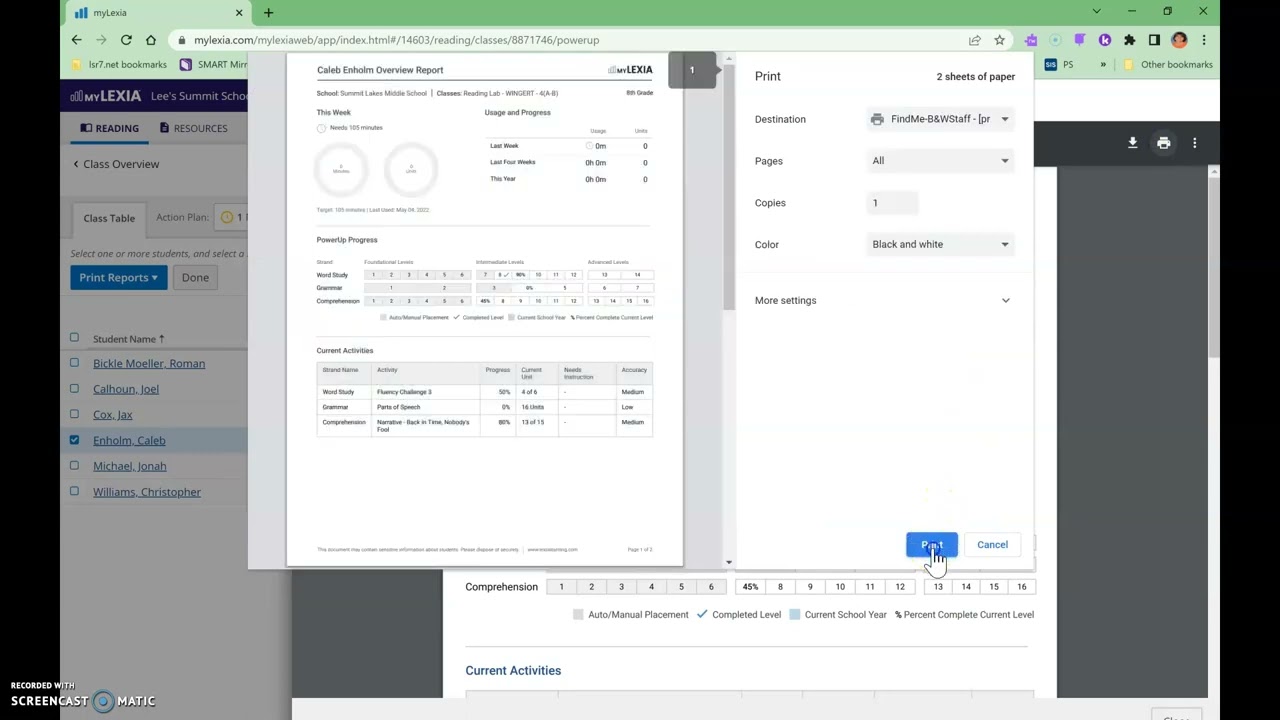Open the browser home page
Screen dimensions: 1280x720
(x=151, y=40)
